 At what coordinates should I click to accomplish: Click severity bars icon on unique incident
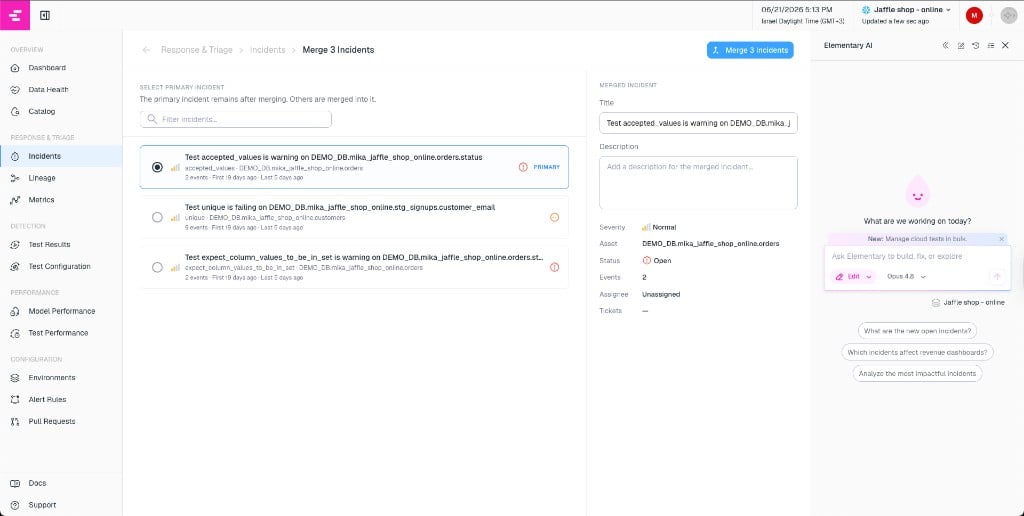(x=175, y=218)
